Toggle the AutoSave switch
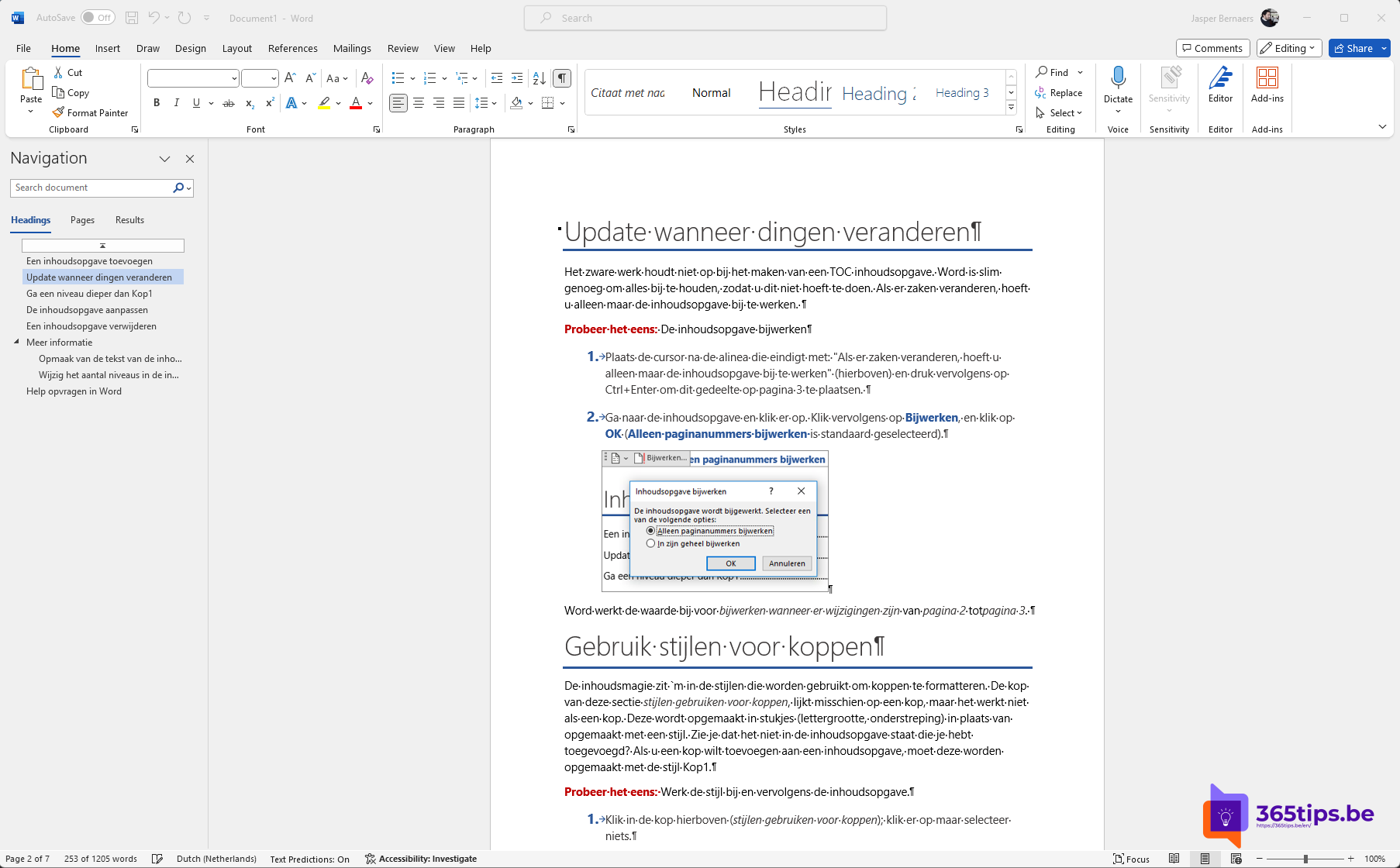 [98, 18]
